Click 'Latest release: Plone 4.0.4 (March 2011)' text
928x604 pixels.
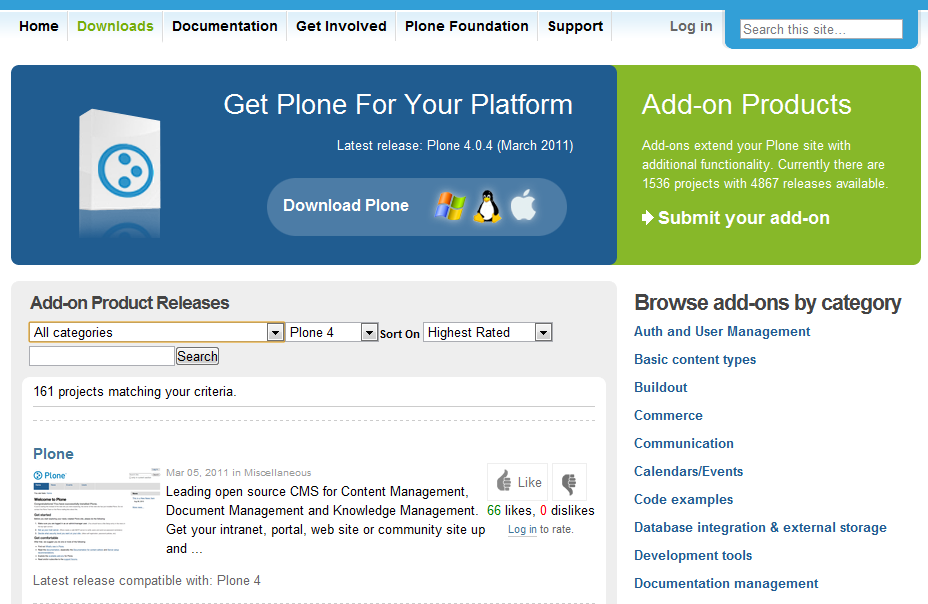point(455,146)
